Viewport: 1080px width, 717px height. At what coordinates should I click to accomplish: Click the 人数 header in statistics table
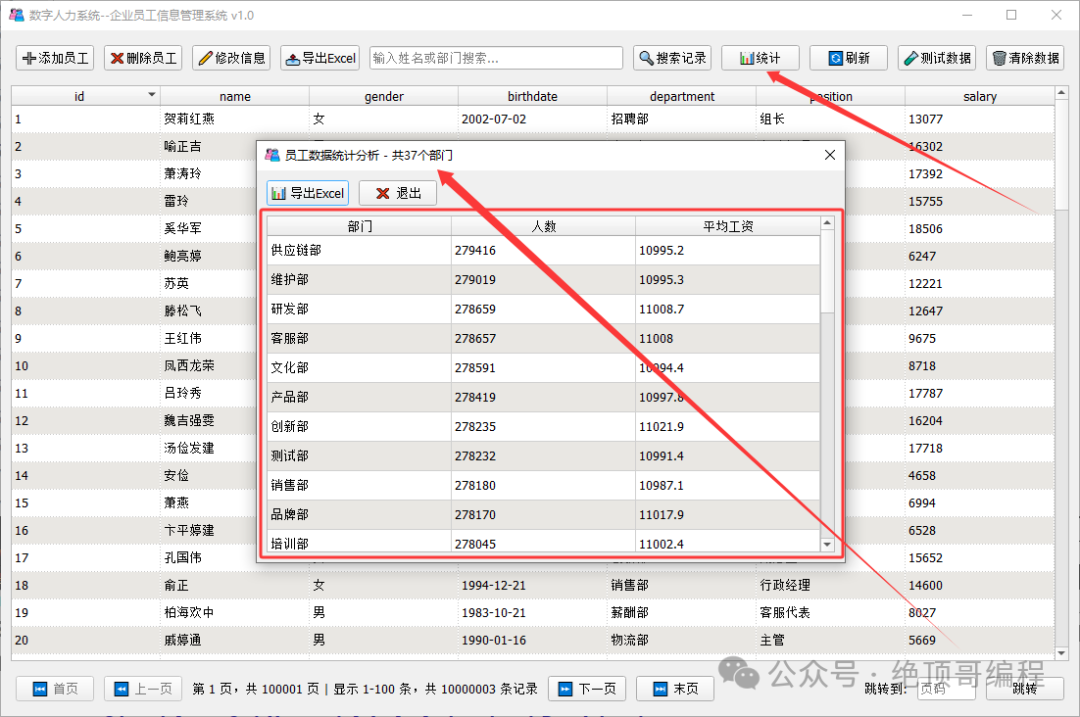543,226
